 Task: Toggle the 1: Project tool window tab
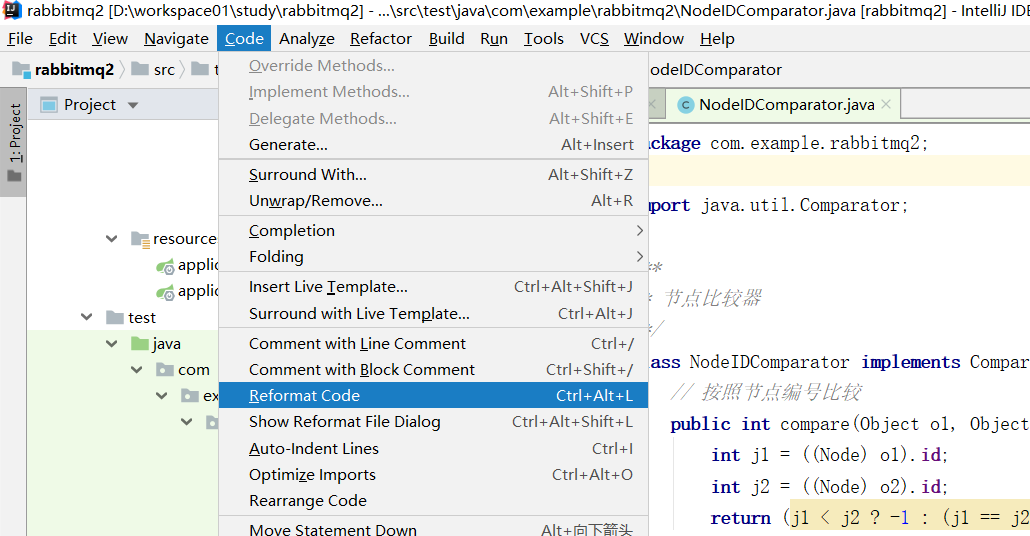pyautogui.click(x=14, y=142)
